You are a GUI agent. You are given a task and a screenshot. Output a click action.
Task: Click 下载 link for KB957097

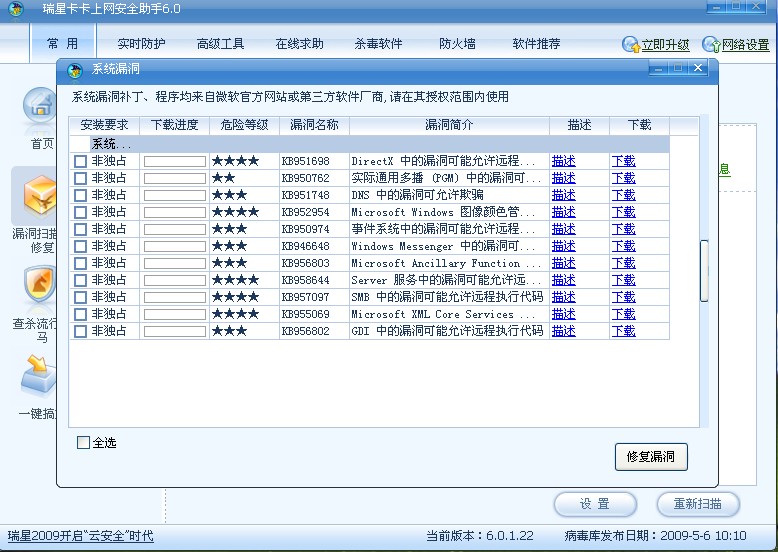coord(623,297)
